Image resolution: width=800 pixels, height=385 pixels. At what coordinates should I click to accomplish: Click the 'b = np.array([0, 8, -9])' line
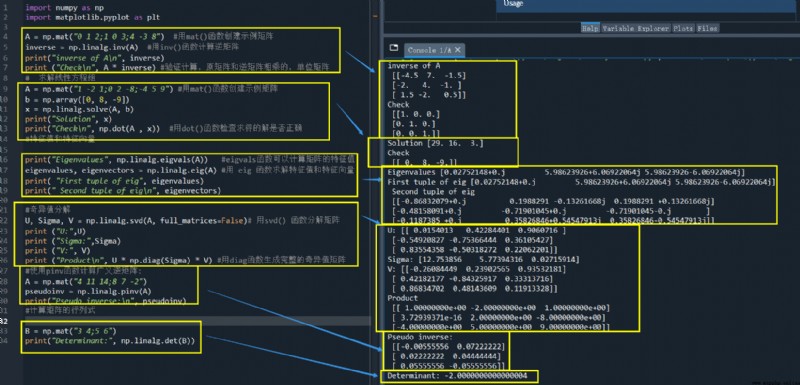[77, 99]
